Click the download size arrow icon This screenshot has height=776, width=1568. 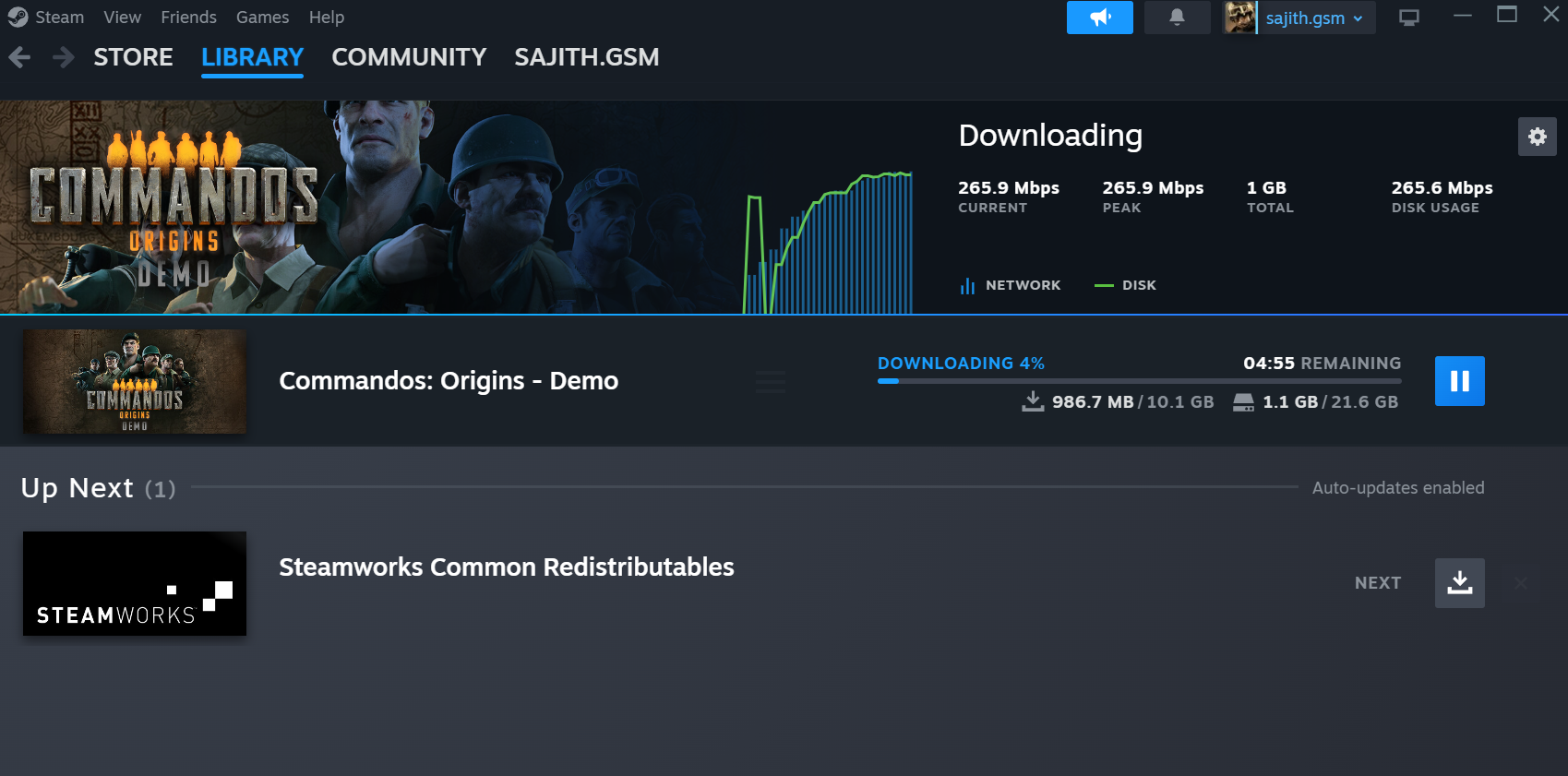pyautogui.click(x=1034, y=401)
